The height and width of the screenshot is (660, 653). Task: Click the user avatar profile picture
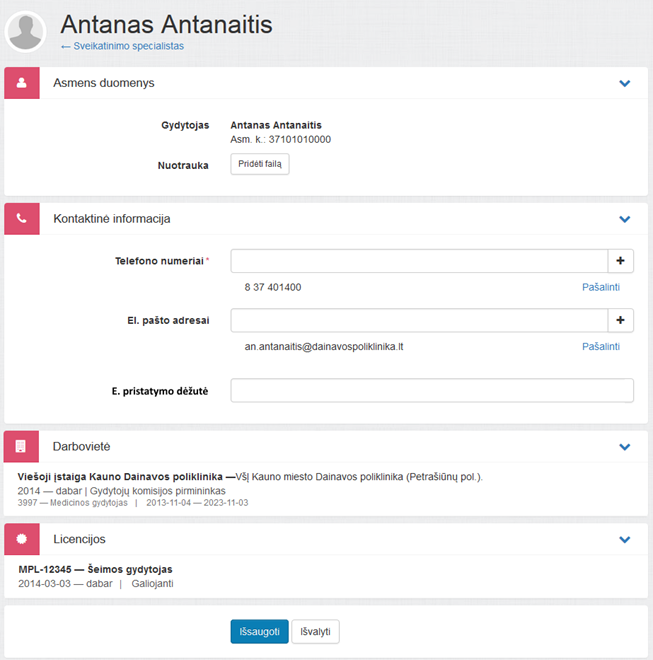tap(26, 32)
